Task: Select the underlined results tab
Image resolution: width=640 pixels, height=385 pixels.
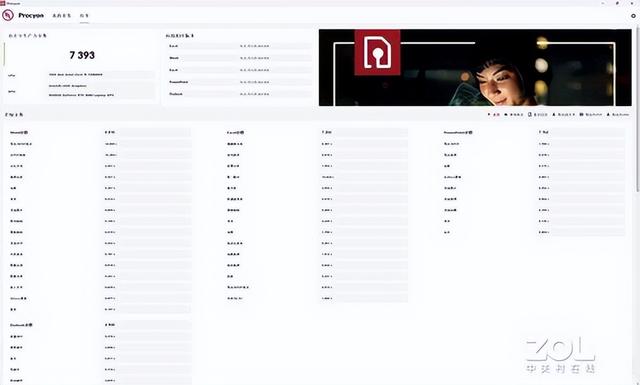Action: tap(84, 16)
